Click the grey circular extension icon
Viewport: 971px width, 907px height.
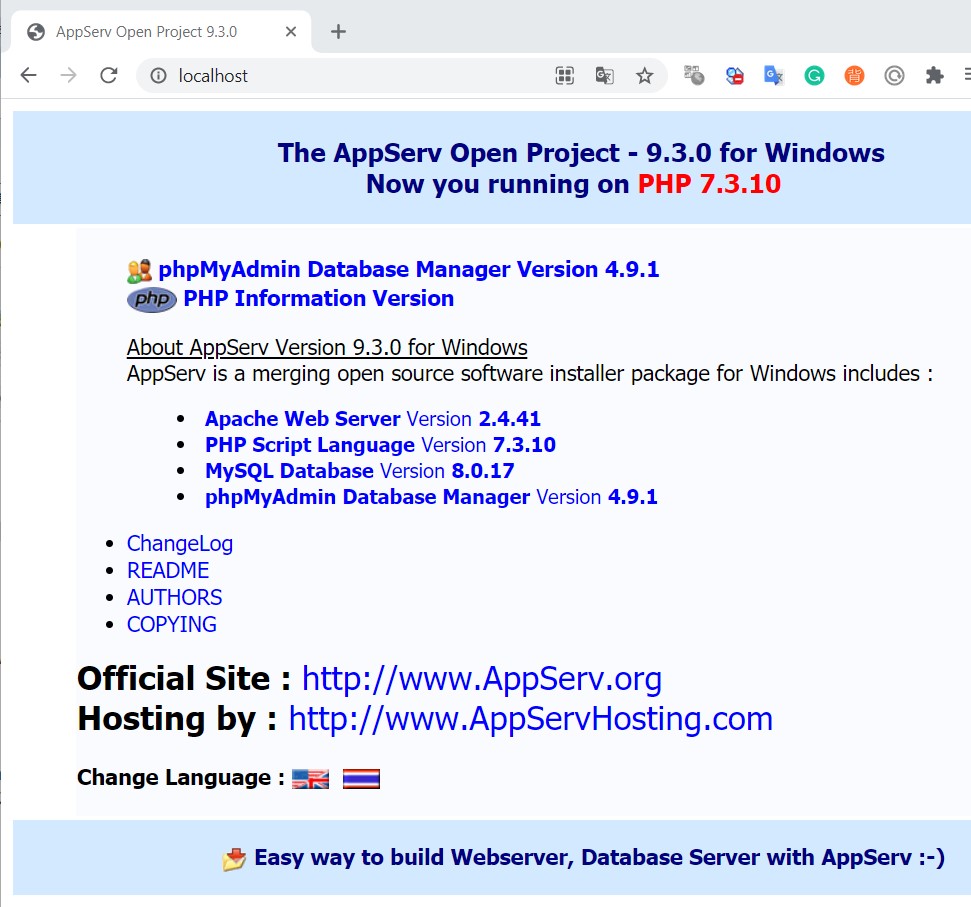pos(894,76)
